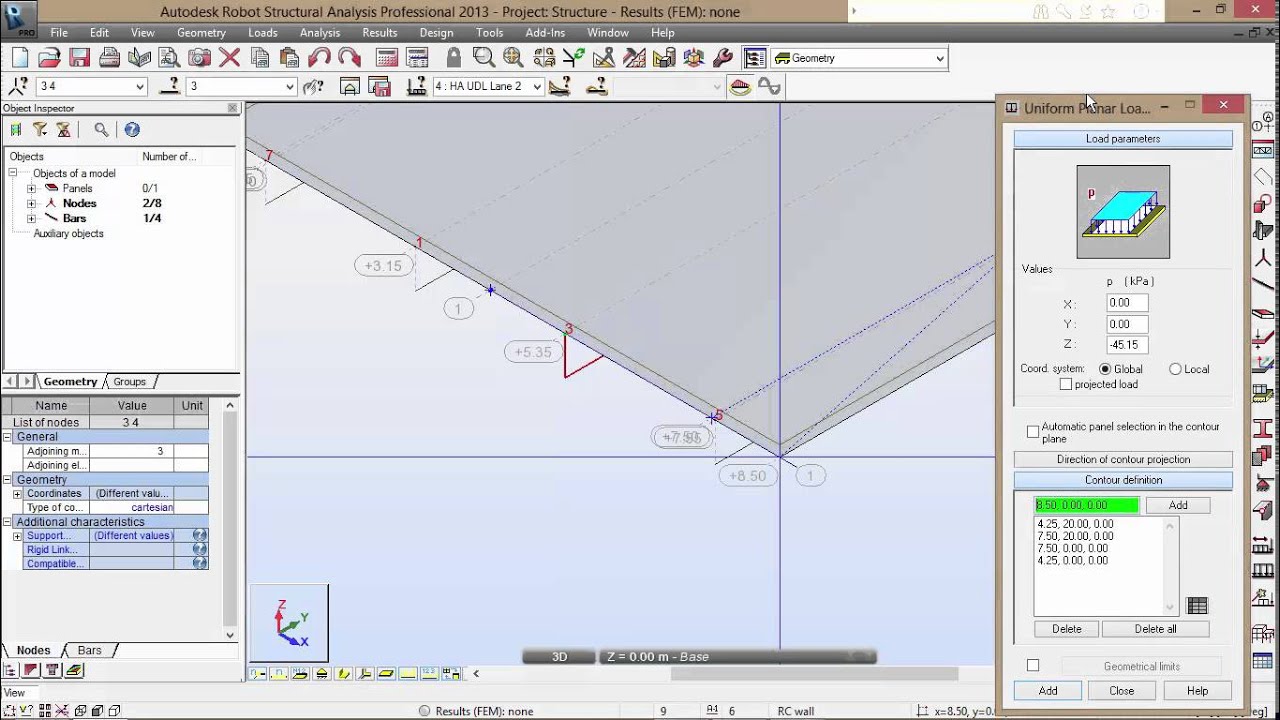Open the Geometry layout dropdown
1280x720 pixels.
939,58
